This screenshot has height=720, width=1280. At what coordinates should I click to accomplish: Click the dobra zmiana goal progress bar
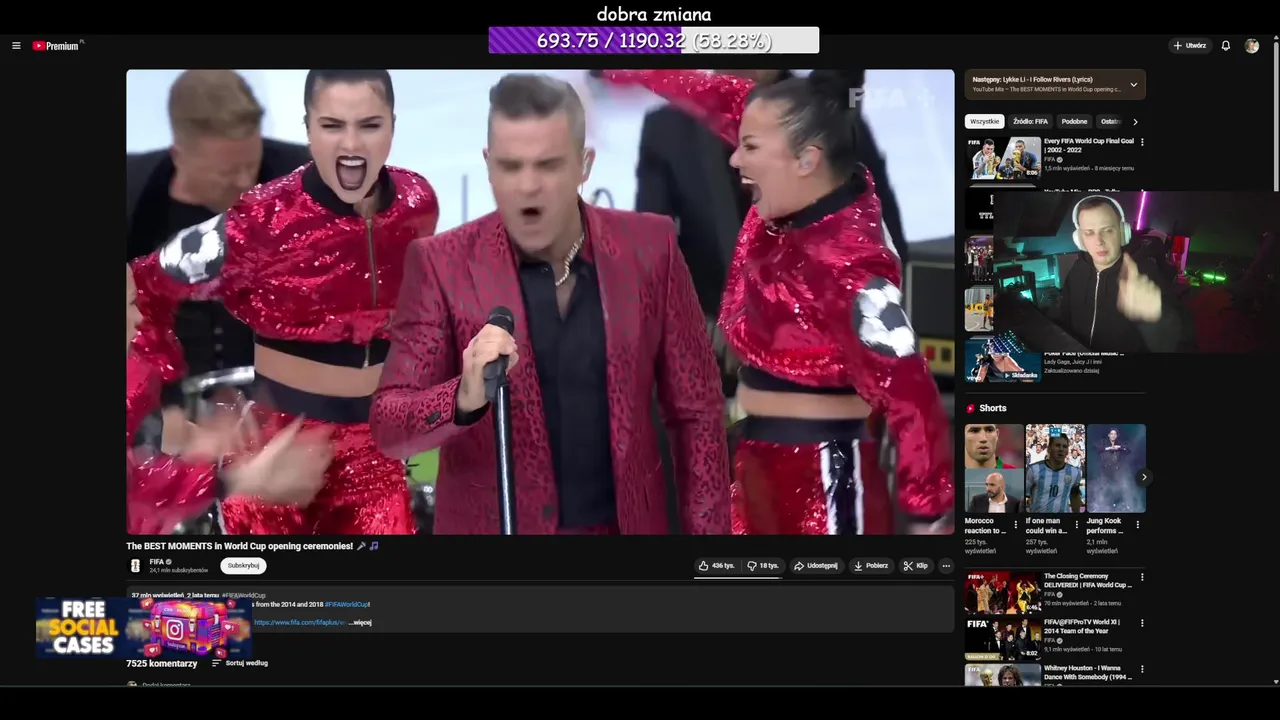pyautogui.click(x=653, y=40)
